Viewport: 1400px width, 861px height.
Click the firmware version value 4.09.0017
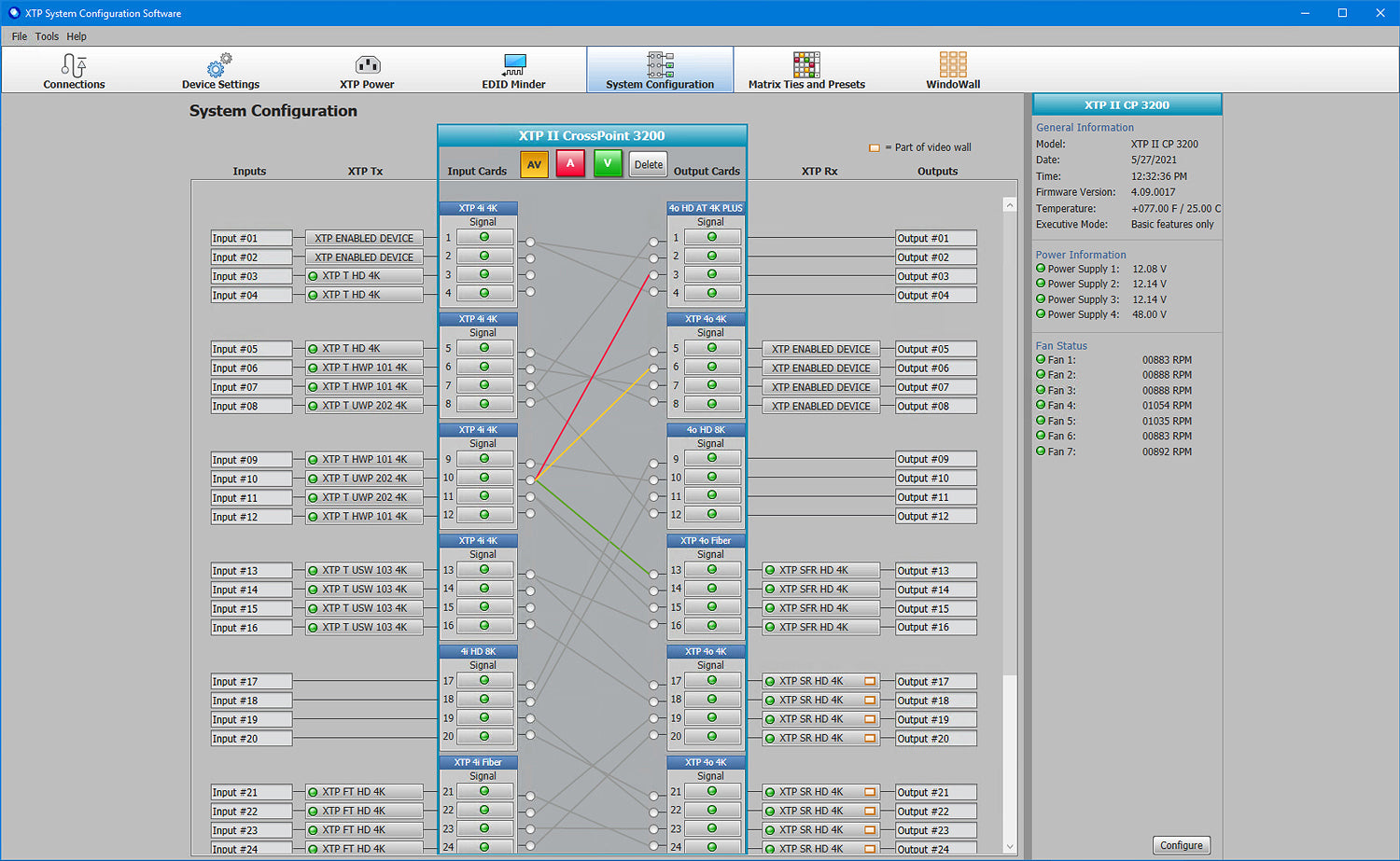[x=1154, y=192]
